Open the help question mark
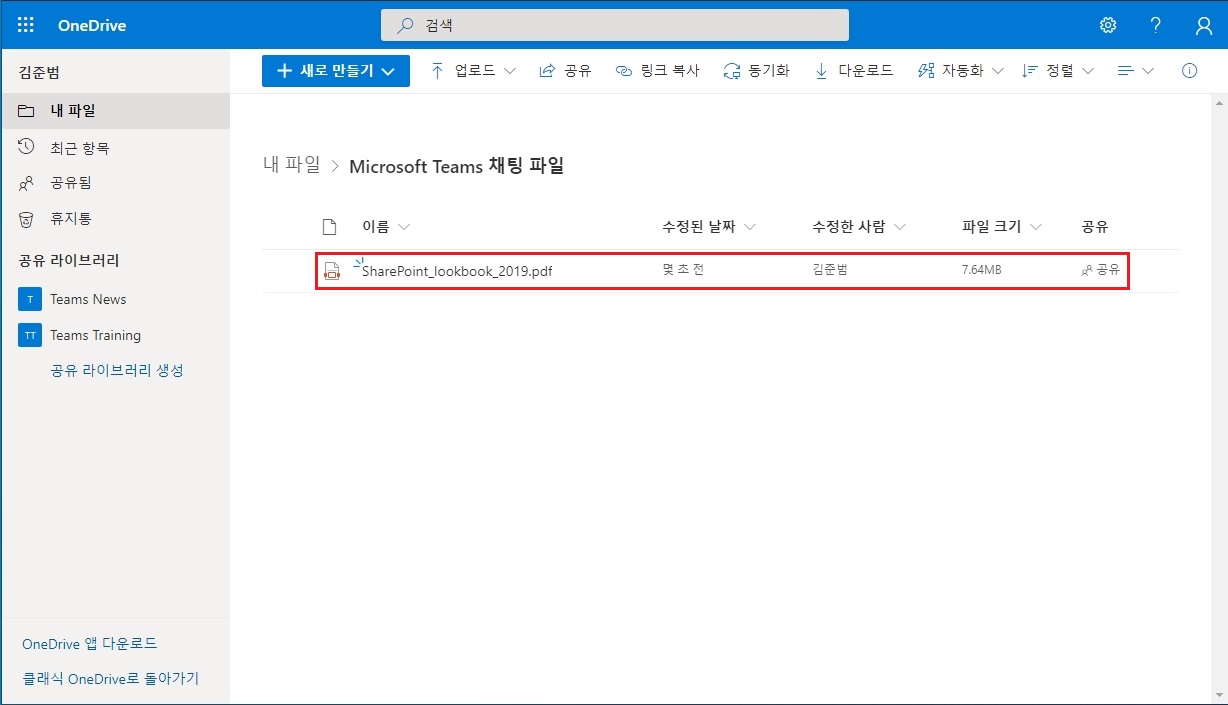Viewport: 1228px width, 705px height. [1155, 25]
